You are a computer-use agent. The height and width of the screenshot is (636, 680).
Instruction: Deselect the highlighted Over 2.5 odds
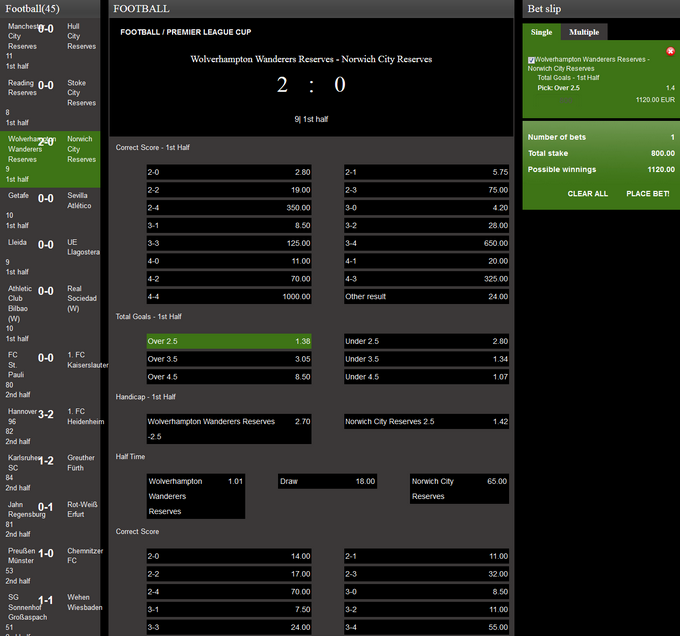click(x=229, y=341)
